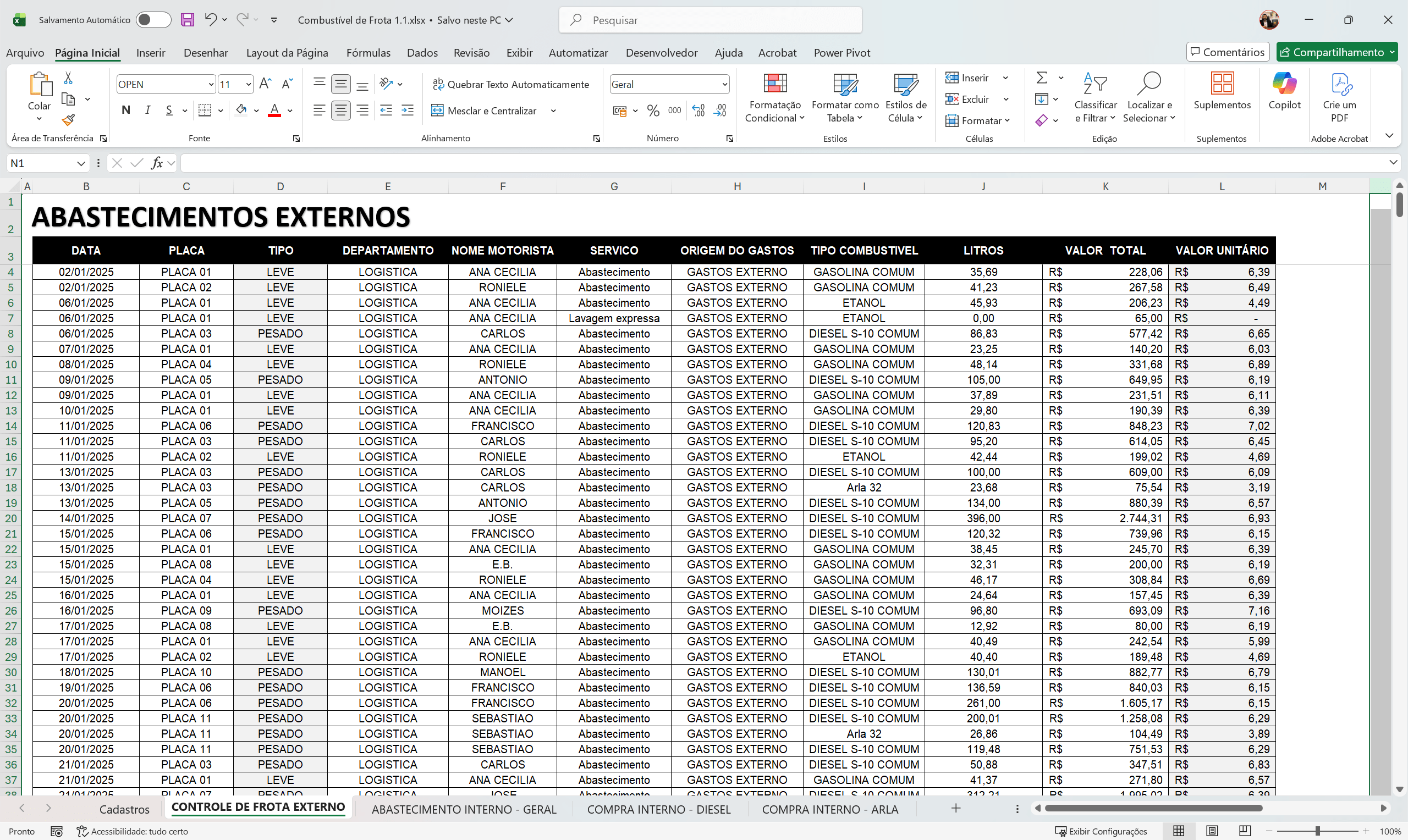Enable Quebrar Texto Automaticamente
This screenshot has height=840, width=1408.
[x=510, y=84]
